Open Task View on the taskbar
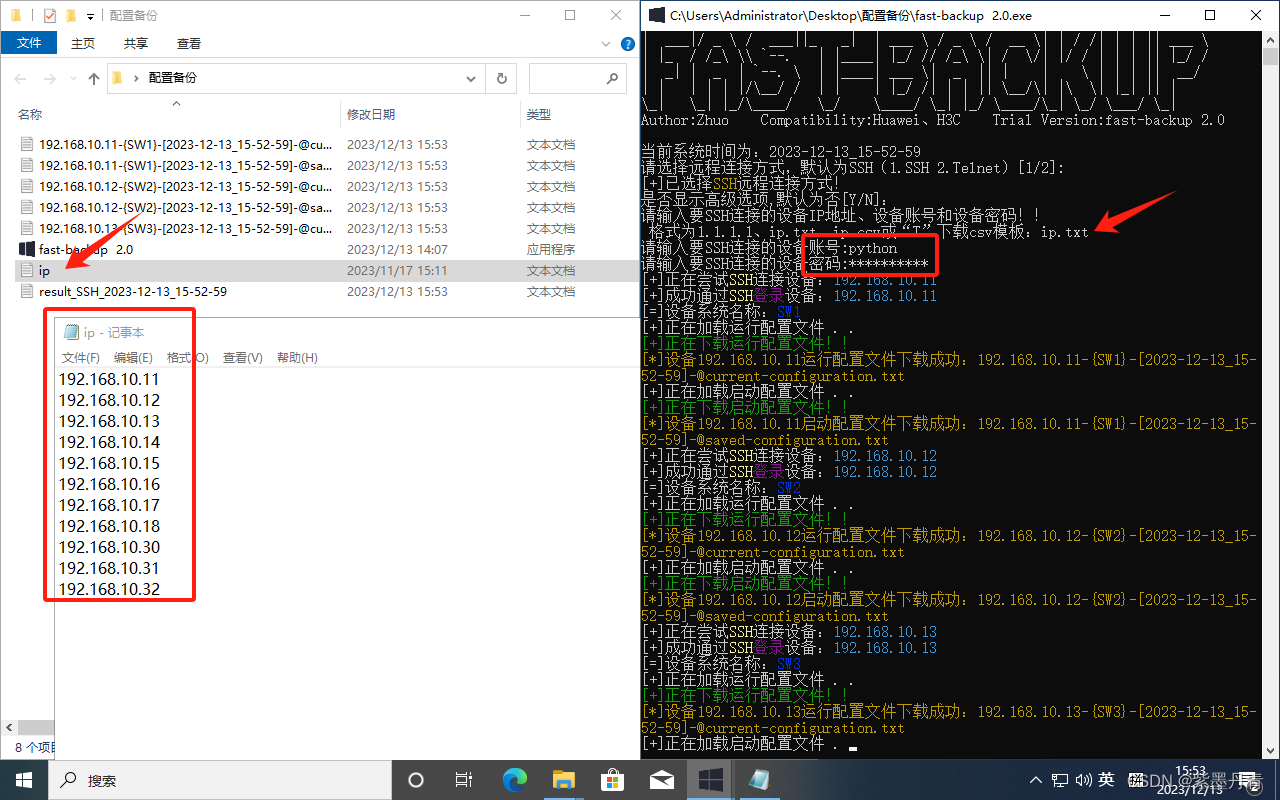 tap(464, 780)
